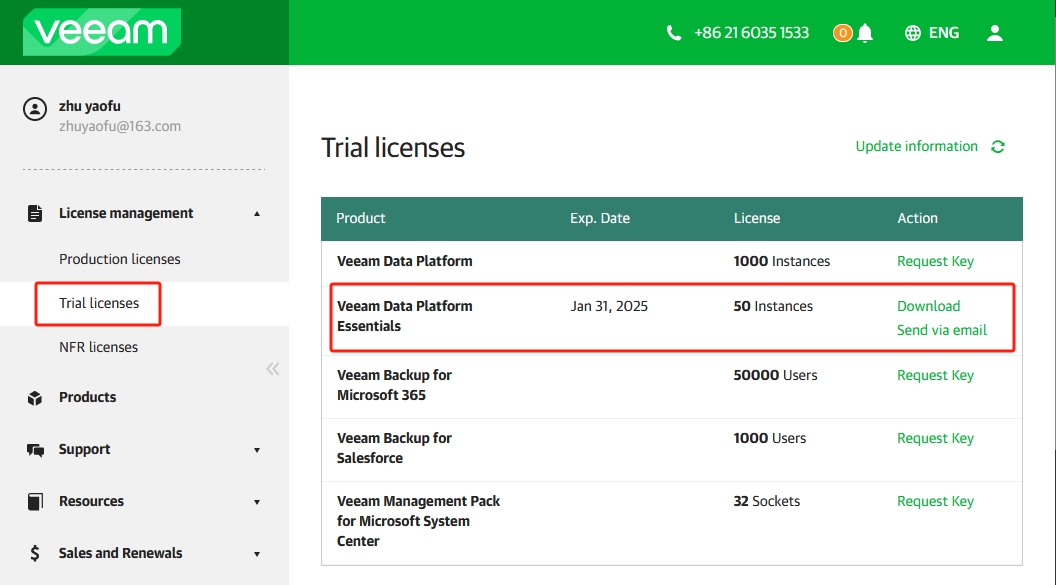The height and width of the screenshot is (585, 1056).
Task: Click the Veeam Management Pack product name
Action: (418, 521)
